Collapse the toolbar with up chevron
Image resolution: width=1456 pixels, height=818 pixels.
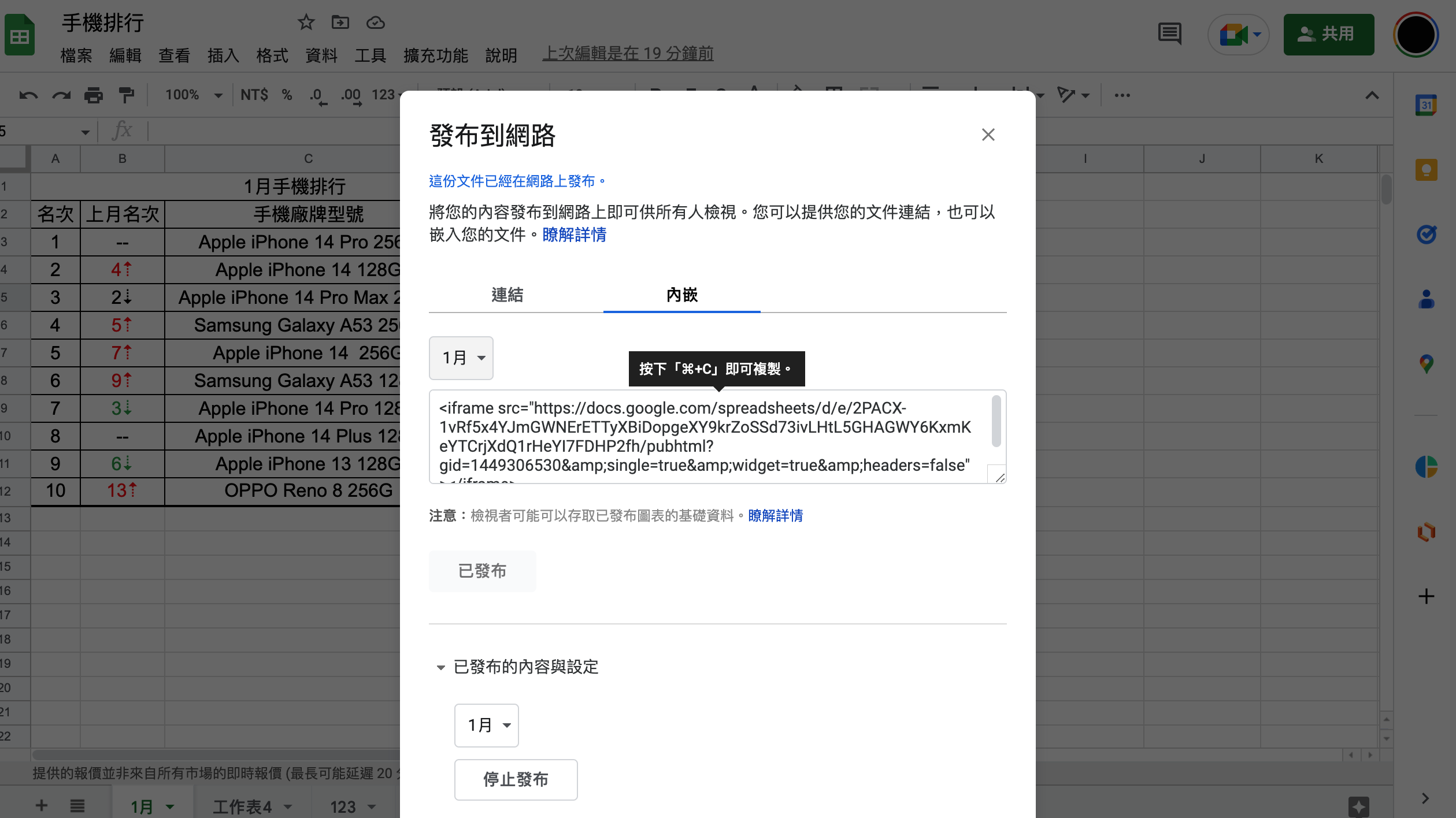click(1372, 95)
